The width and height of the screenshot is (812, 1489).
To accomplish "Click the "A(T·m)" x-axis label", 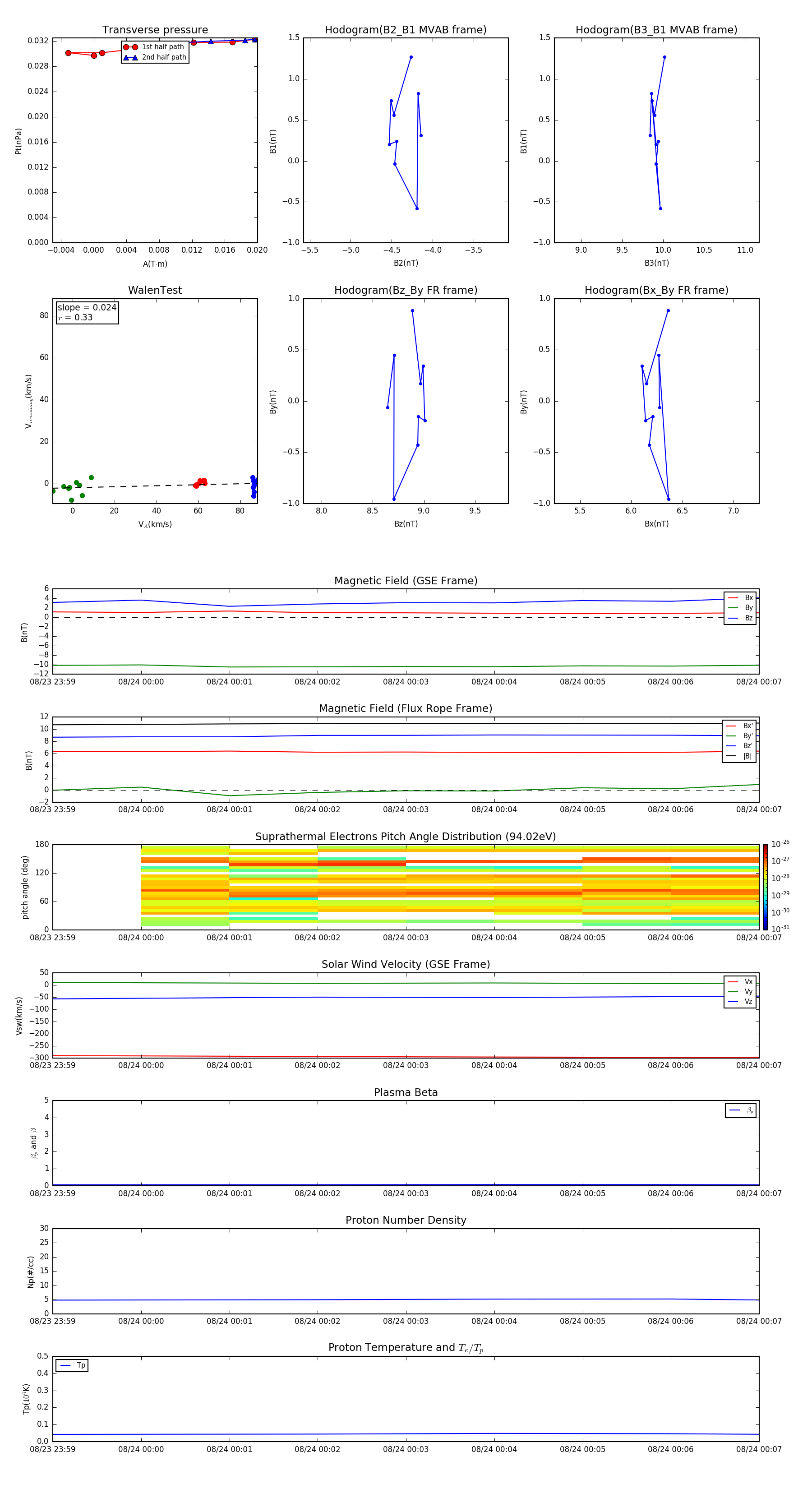I will (x=155, y=264).
